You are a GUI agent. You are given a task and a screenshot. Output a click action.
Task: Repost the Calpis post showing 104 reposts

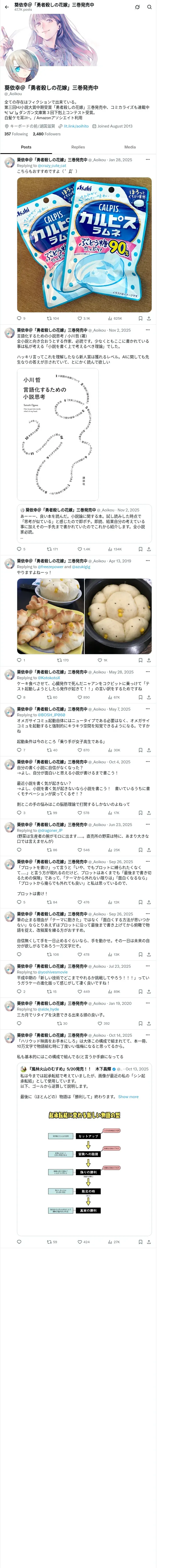click(53, 318)
